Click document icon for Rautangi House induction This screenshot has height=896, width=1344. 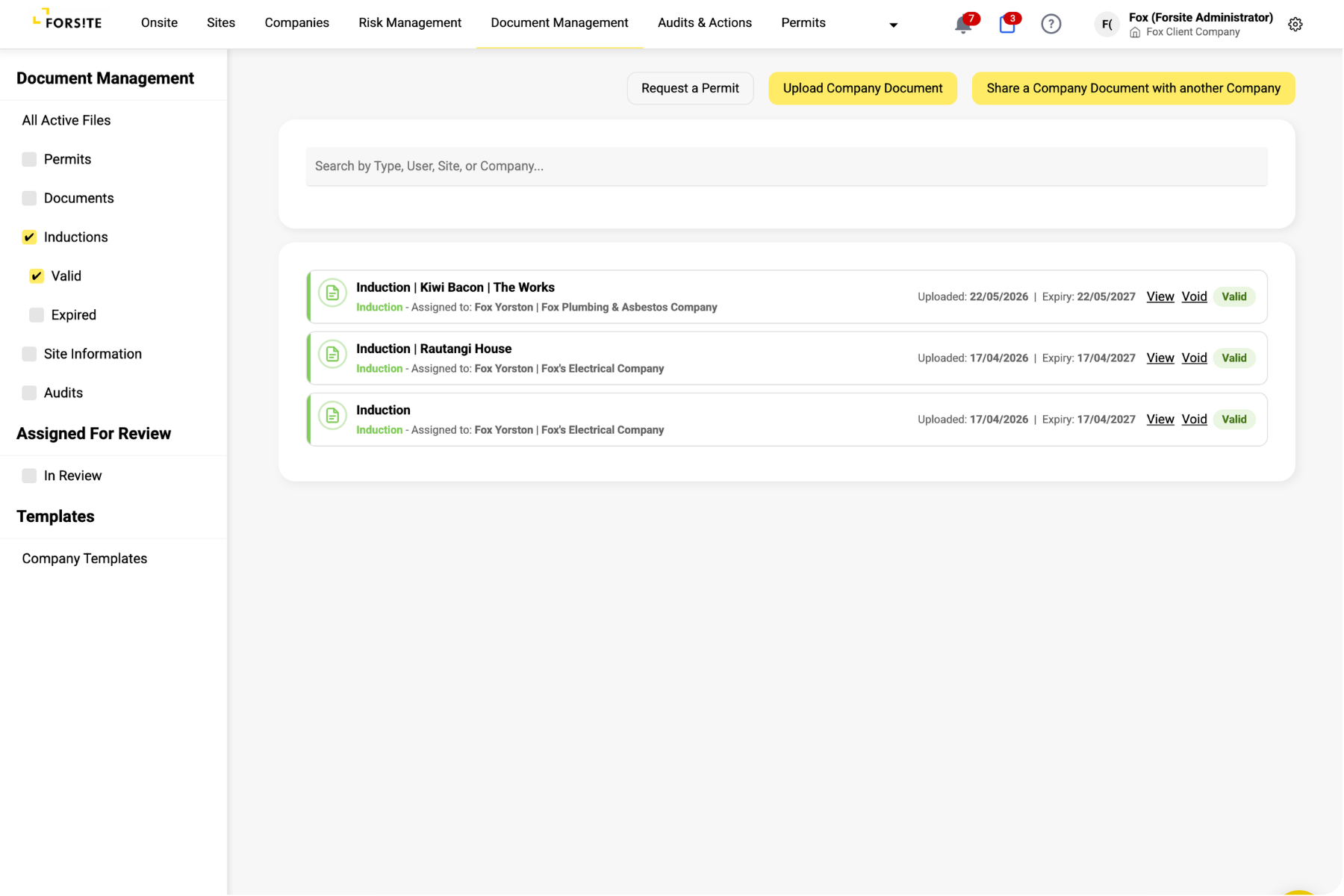(332, 354)
